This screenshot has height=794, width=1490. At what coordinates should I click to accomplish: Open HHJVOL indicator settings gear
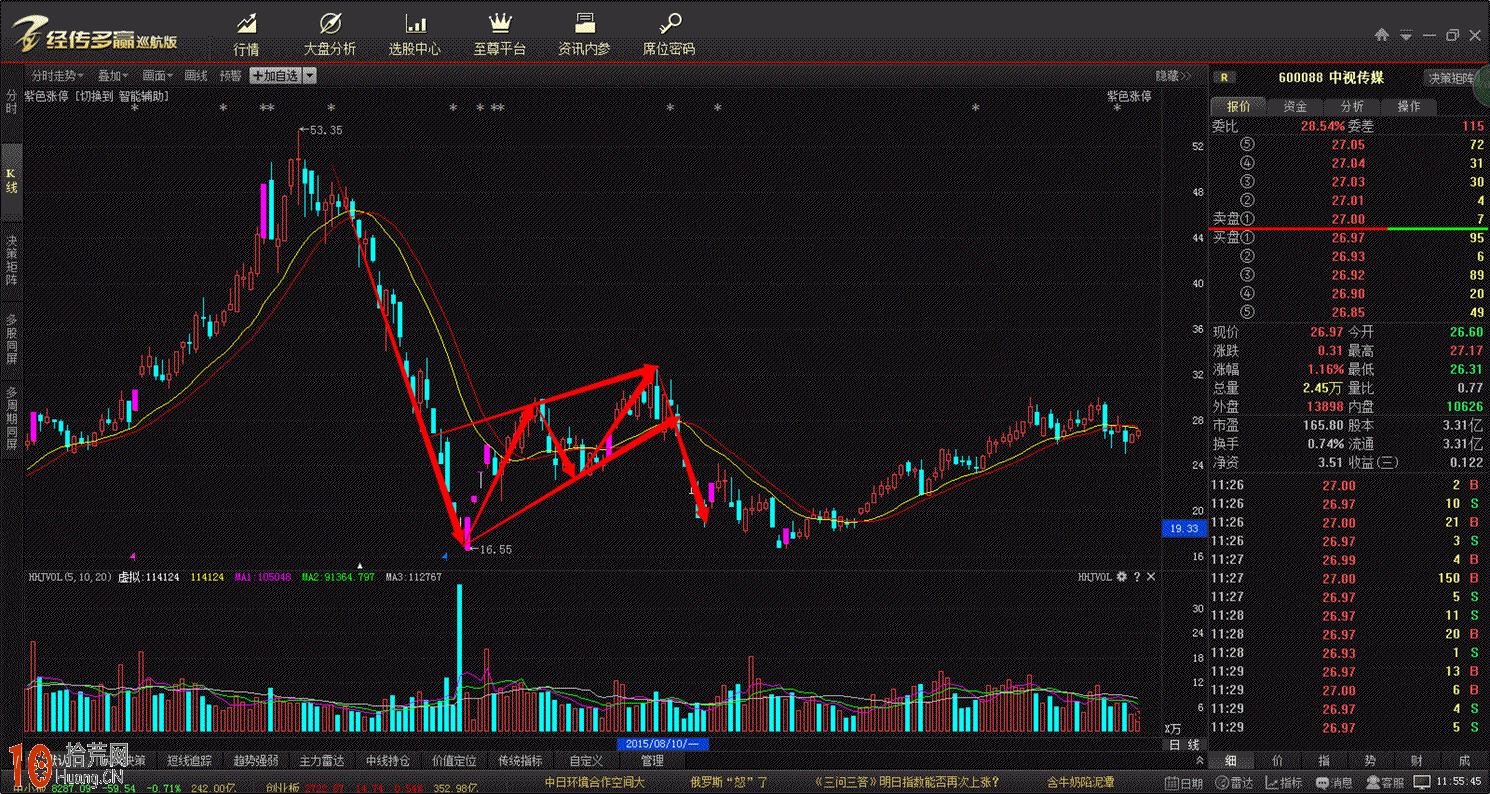[1122, 577]
